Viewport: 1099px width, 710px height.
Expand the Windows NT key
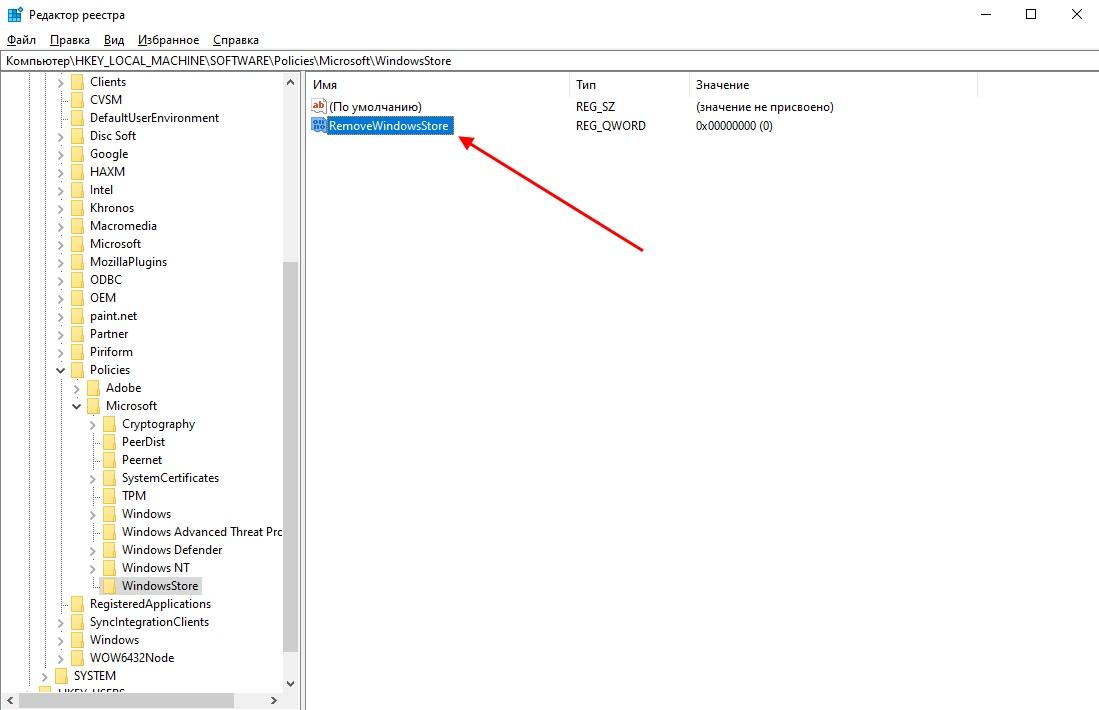[93, 568]
